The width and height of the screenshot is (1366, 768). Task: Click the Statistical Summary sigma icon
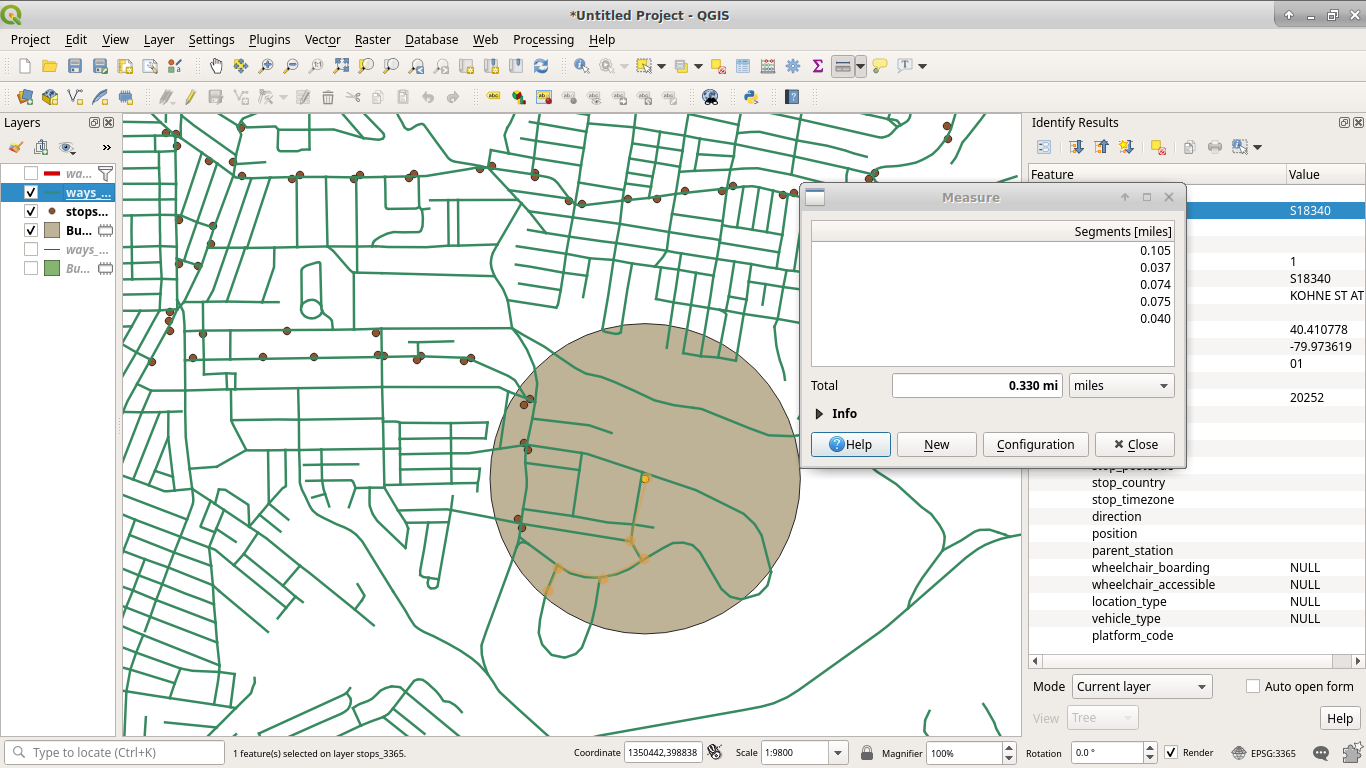(818, 66)
